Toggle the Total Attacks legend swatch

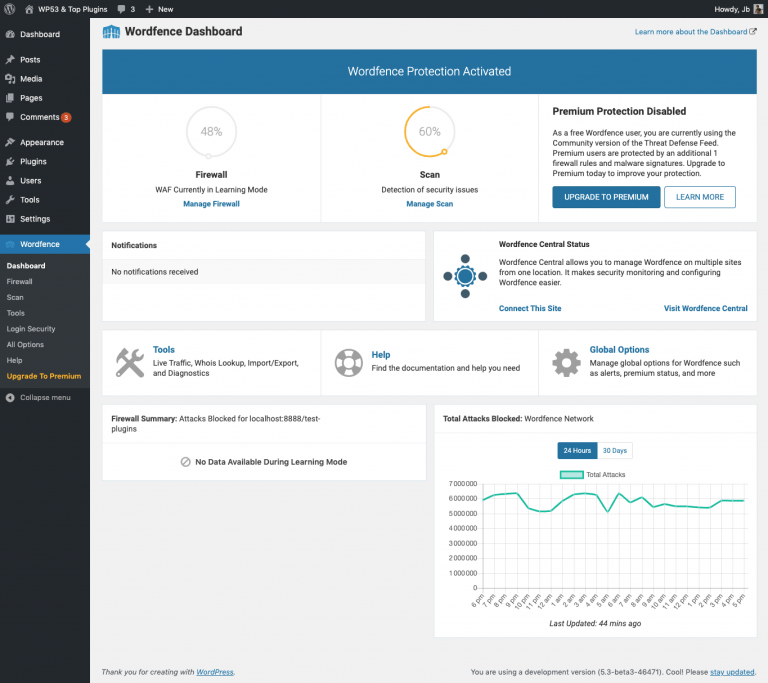point(572,474)
